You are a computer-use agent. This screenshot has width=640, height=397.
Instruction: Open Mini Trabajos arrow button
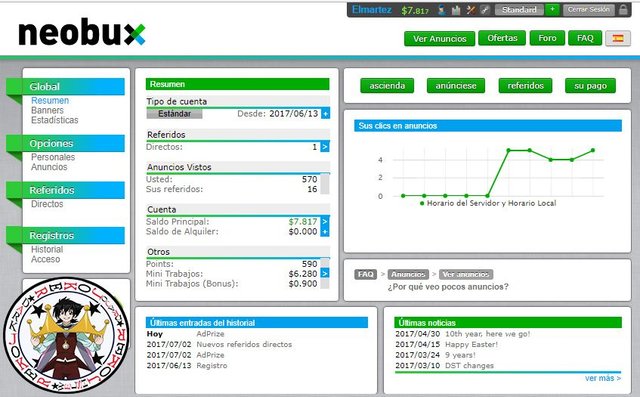tap(325, 273)
